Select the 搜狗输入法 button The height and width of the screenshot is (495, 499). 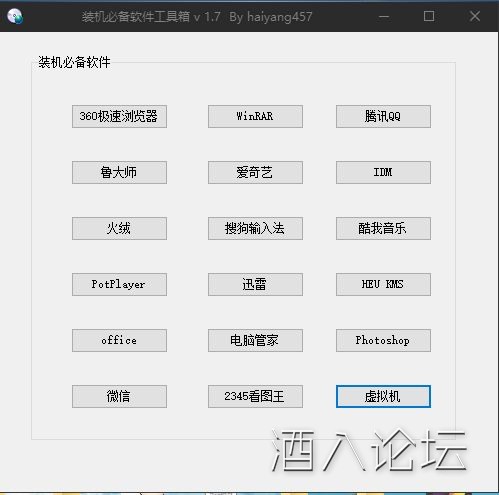click(255, 228)
